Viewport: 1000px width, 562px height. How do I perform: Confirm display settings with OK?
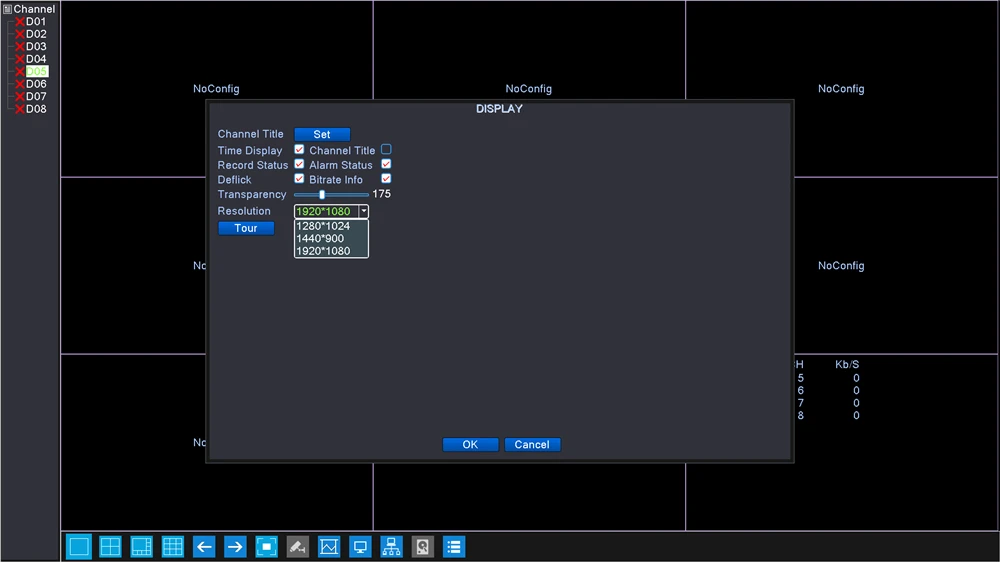470,445
